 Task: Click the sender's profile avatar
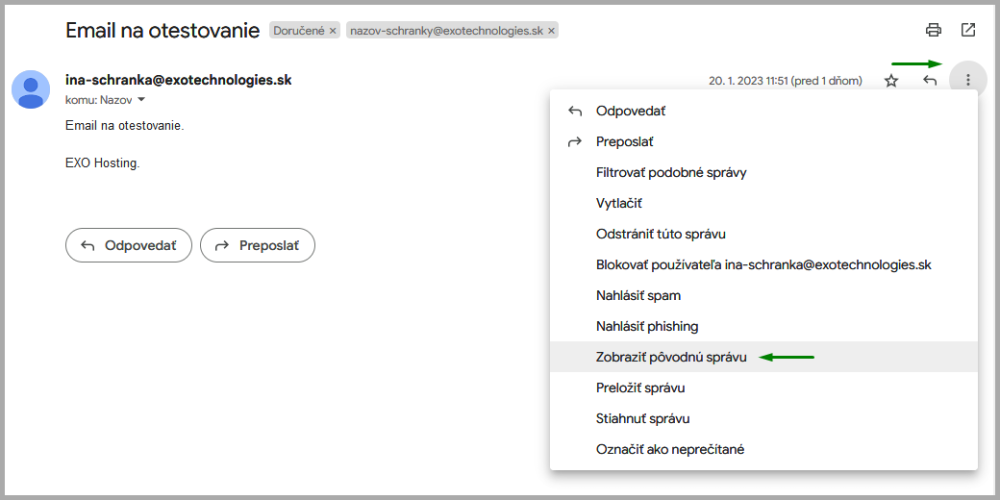pyautogui.click(x=31, y=89)
